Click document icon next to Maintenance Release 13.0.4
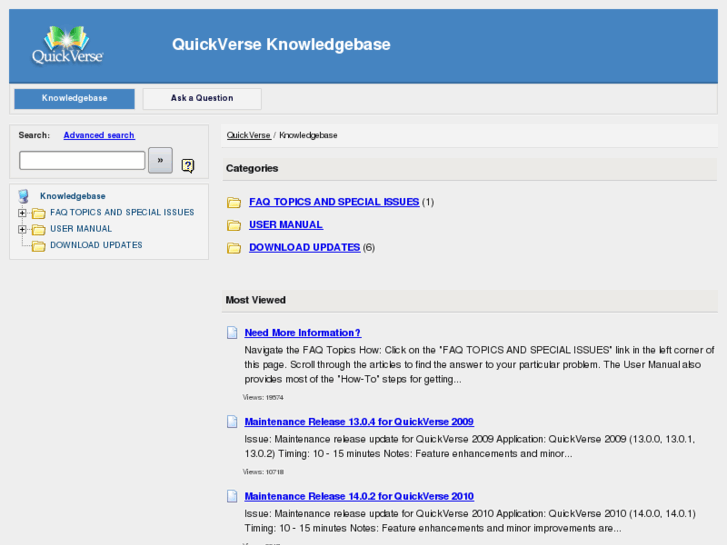The width and height of the screenshot is (727, 545). coord(232,421)
